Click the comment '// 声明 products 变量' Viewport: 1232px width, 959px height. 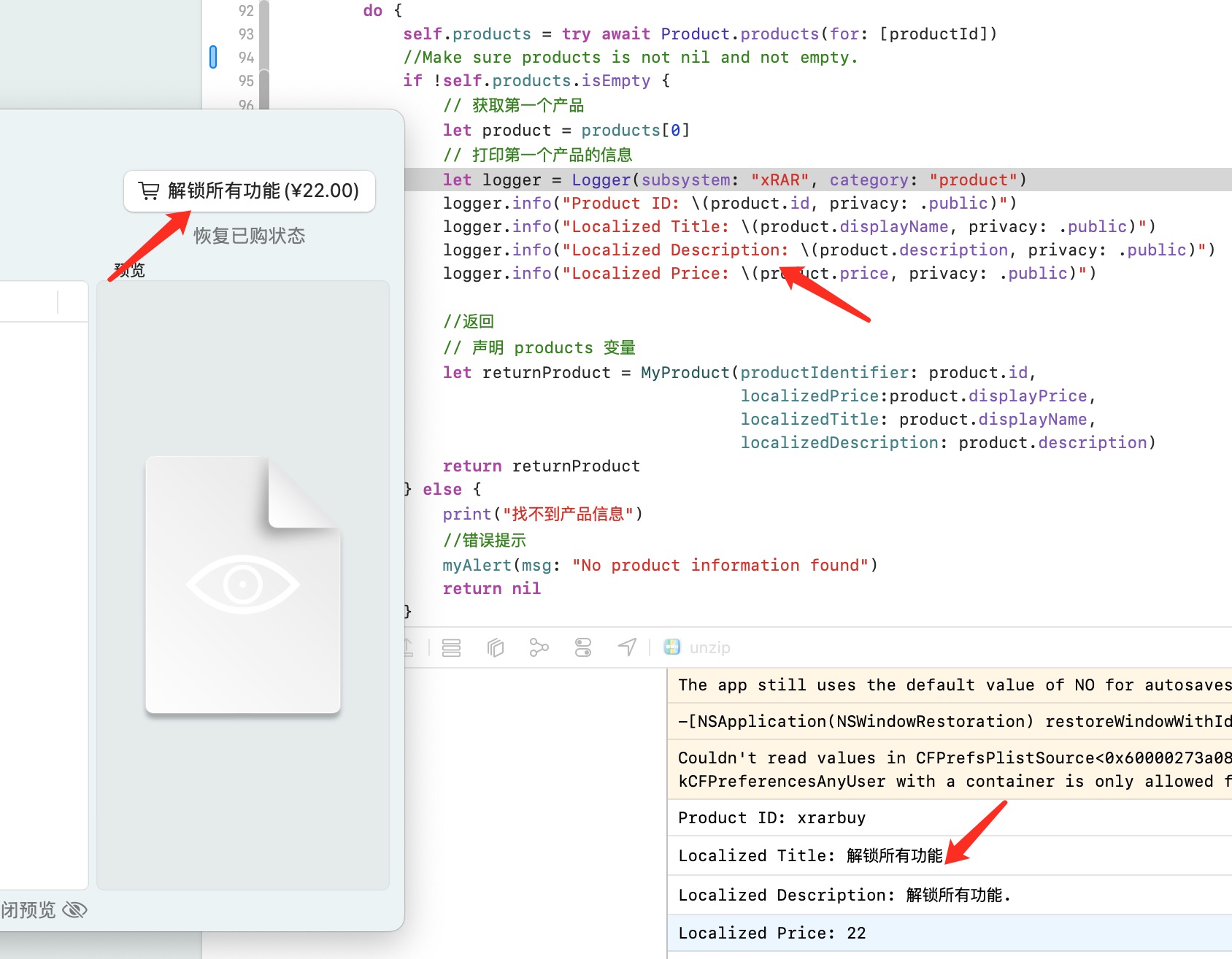pos(539,348)
